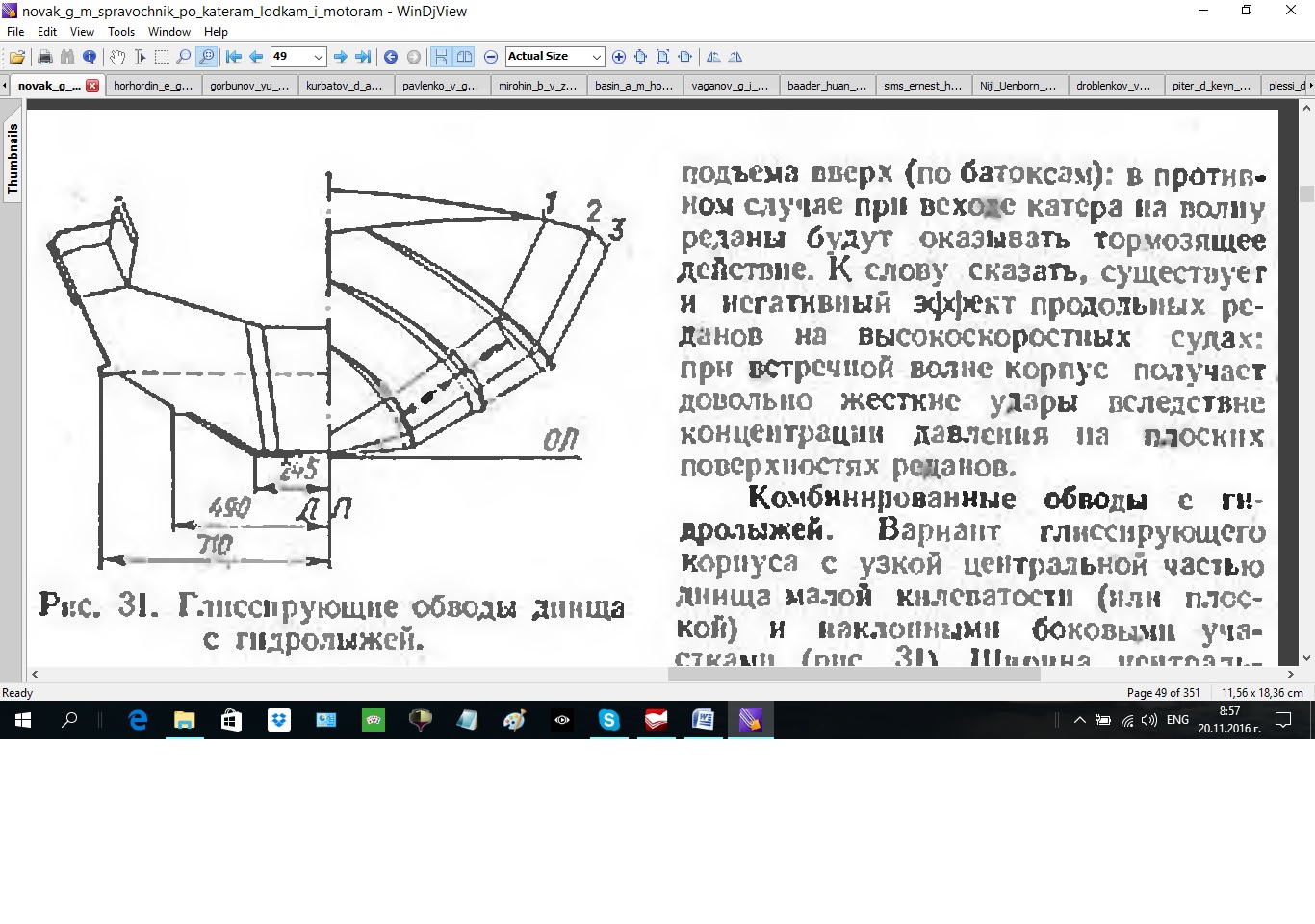Click the Print icon in toolbar

(x=44, y=57)
